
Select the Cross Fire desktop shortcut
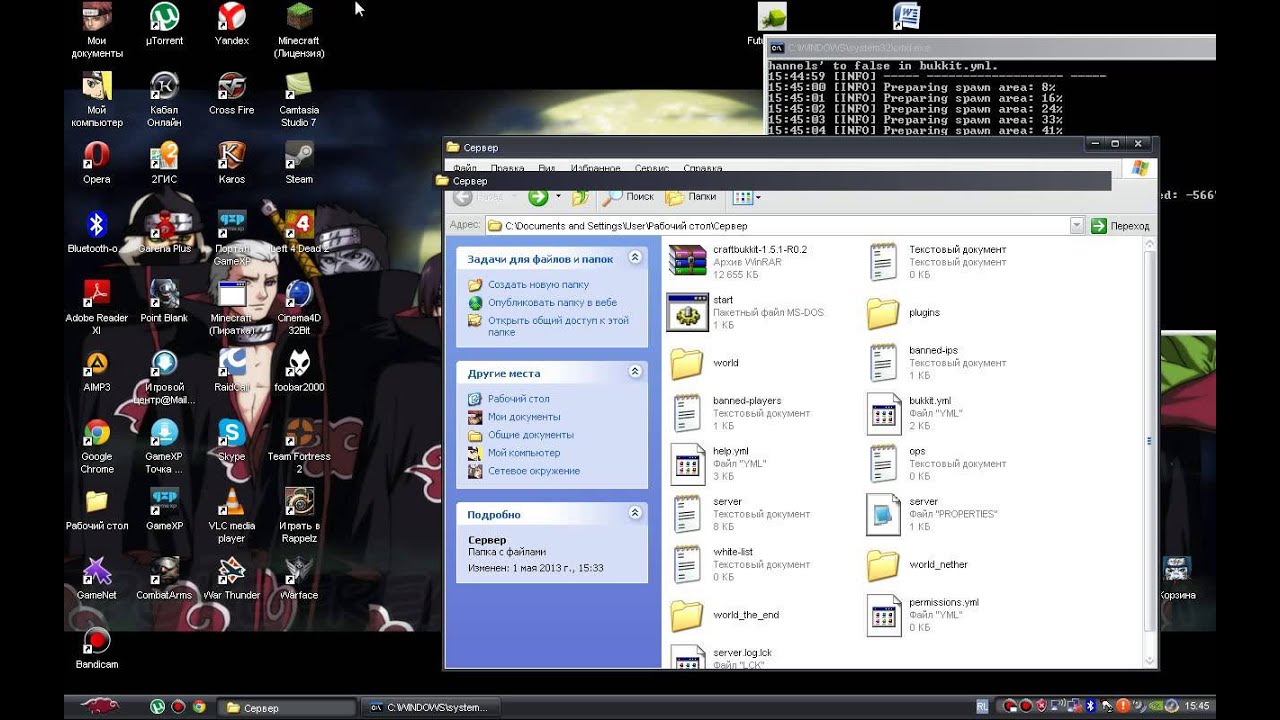pos(232,94)
